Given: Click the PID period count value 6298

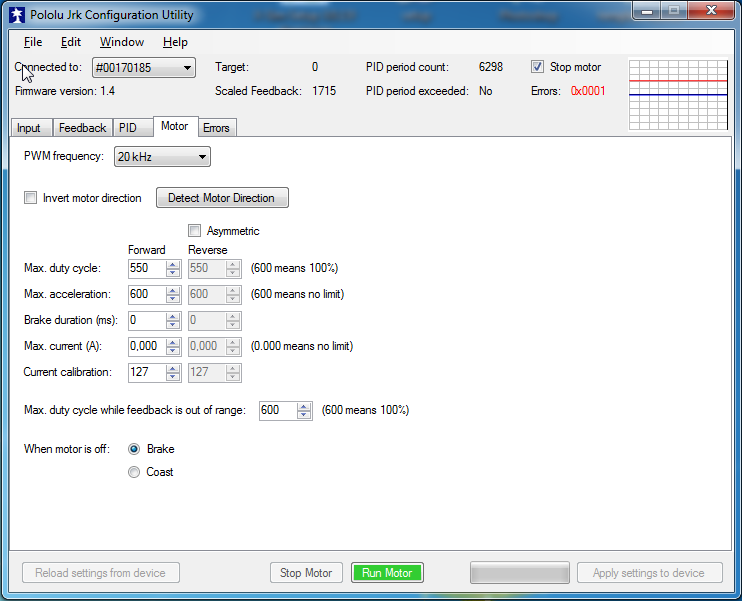Looking at the screenshot, I should pyautogui.click(x=491, y=67).
